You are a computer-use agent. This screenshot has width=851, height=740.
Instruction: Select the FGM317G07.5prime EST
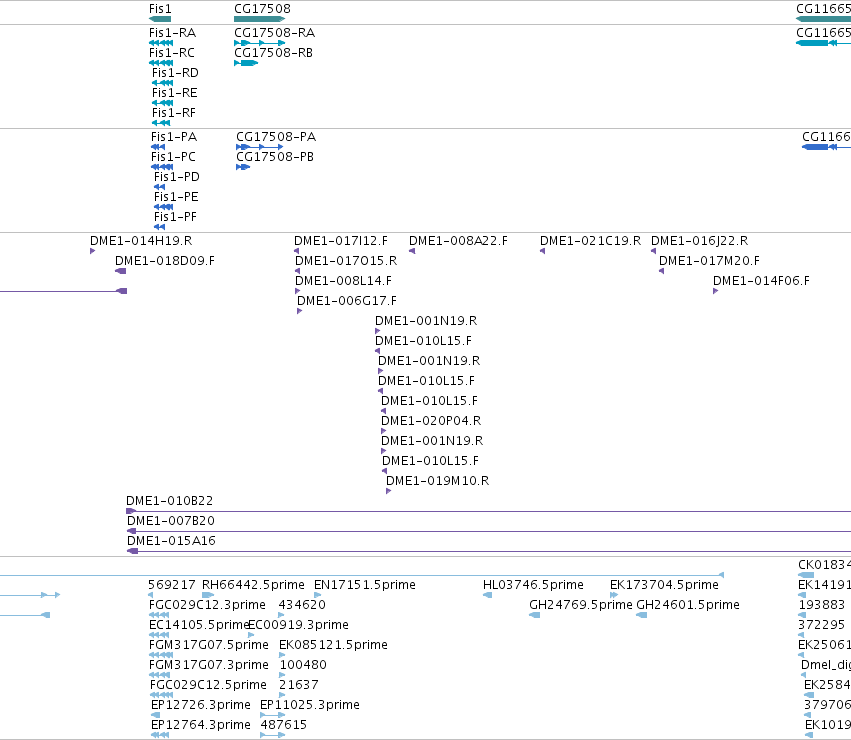click(161, 655)
